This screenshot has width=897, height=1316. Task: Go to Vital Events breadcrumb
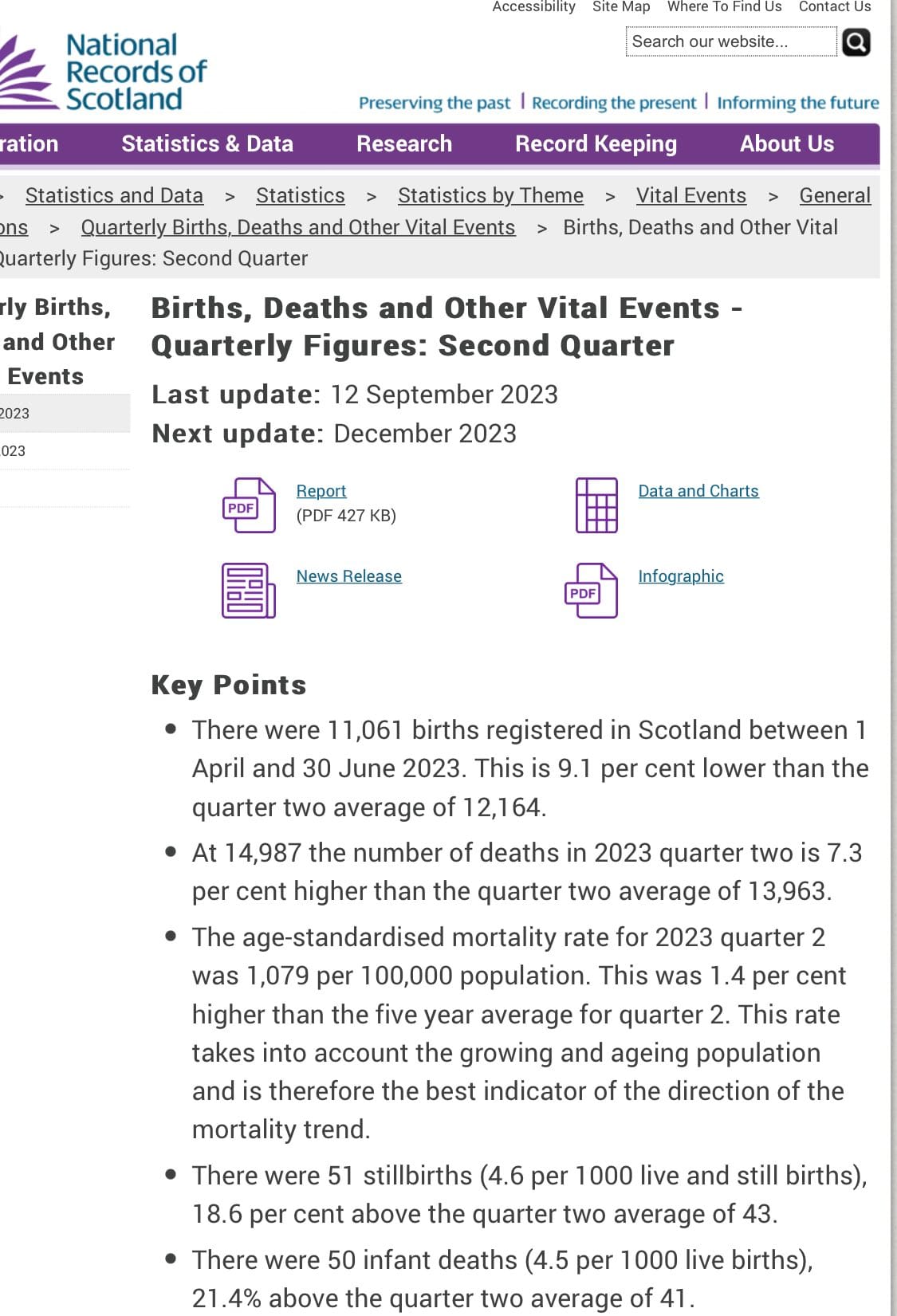tap(691, 196)
